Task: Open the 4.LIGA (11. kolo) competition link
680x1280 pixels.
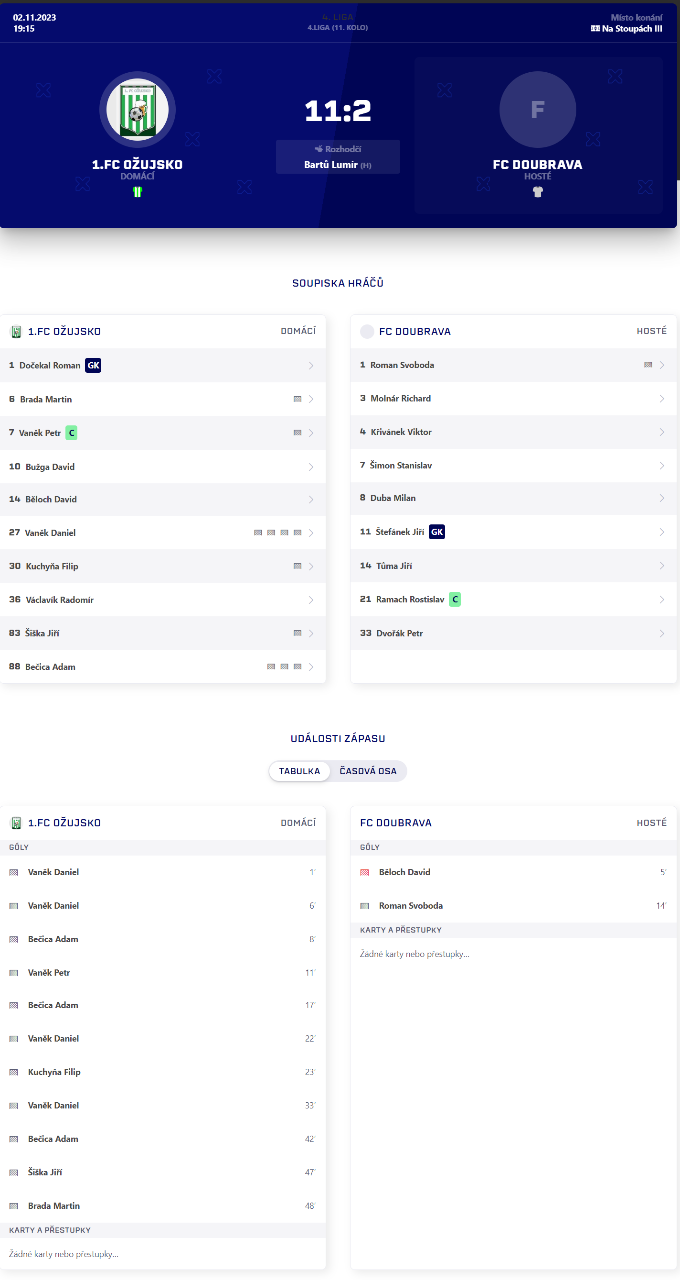Action: coord(338,27)
